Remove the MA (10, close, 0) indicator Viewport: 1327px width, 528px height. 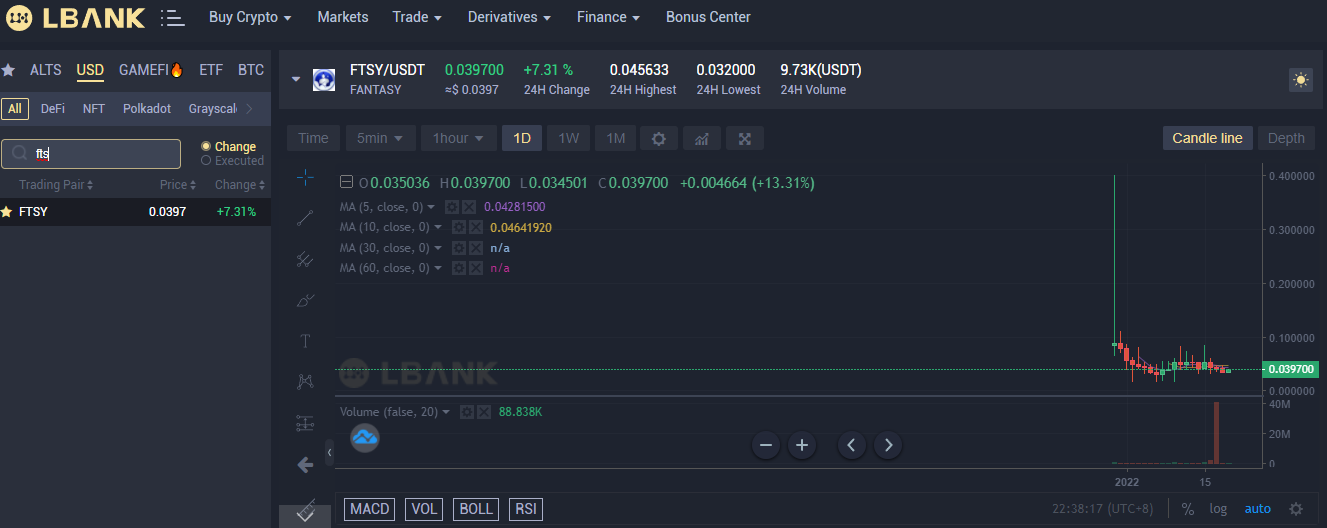pos(476,227)
